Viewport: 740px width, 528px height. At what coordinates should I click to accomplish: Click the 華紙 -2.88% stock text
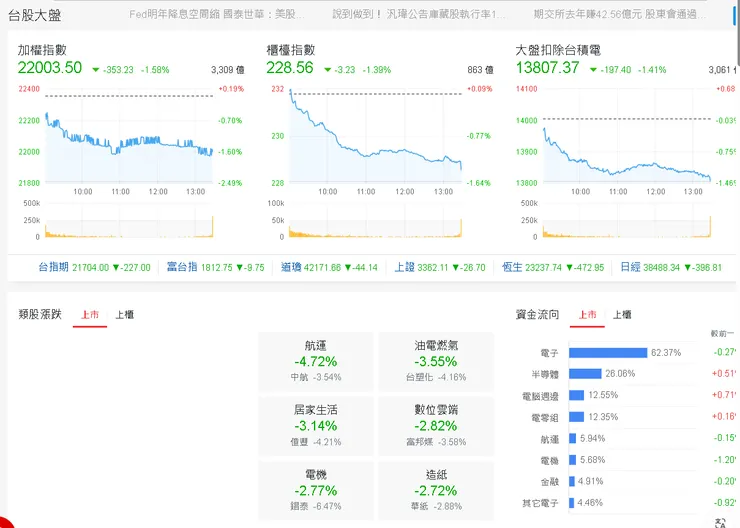coord(436,507)
